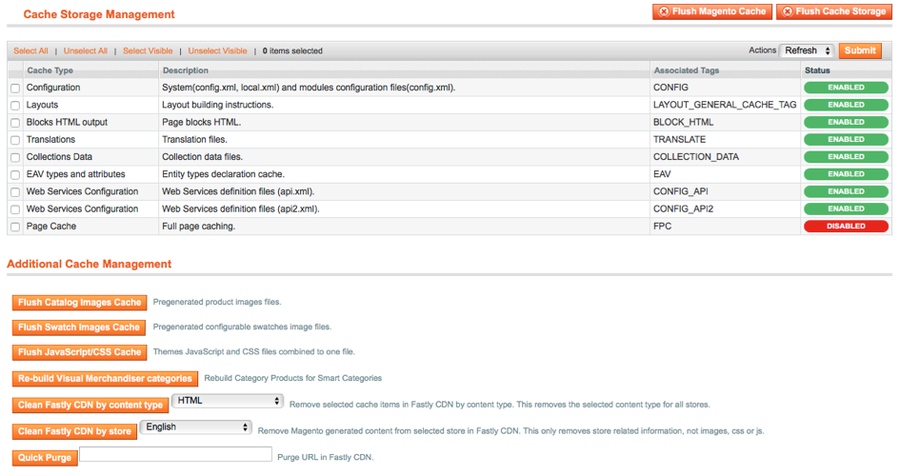Expand the English store dropdown
This screenshot has height=476, width=900.
click(x=196, y=427)
